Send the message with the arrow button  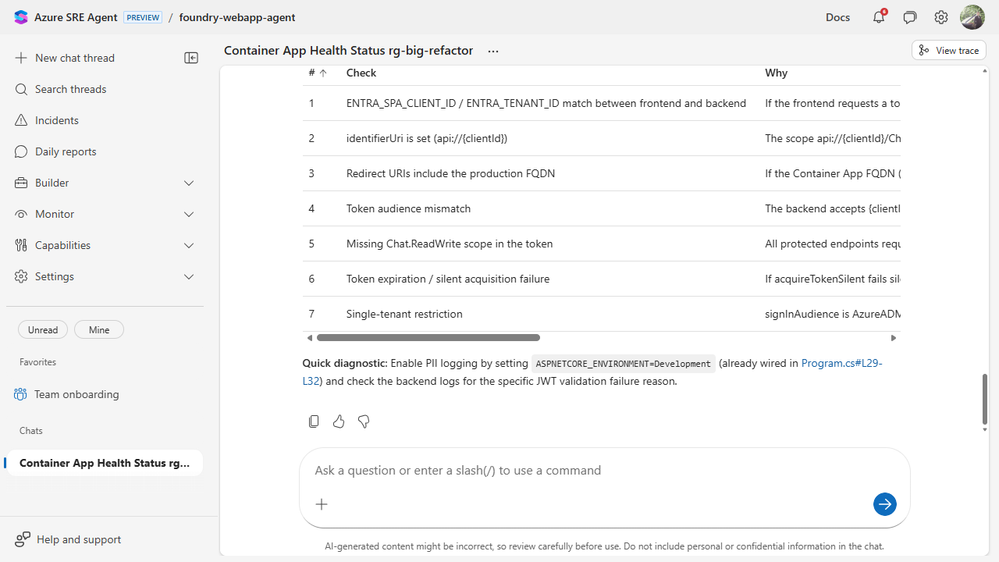tap(884, 504)
